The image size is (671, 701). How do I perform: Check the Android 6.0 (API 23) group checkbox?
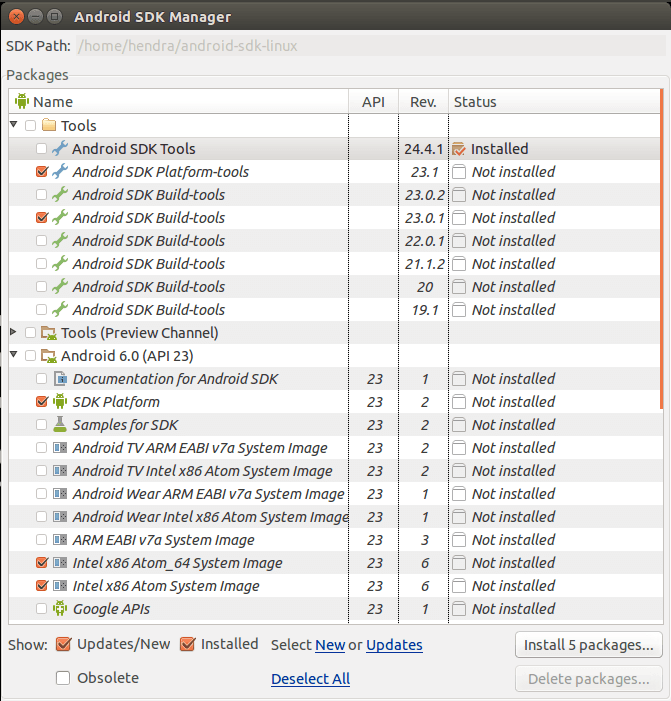coord(30,356)
